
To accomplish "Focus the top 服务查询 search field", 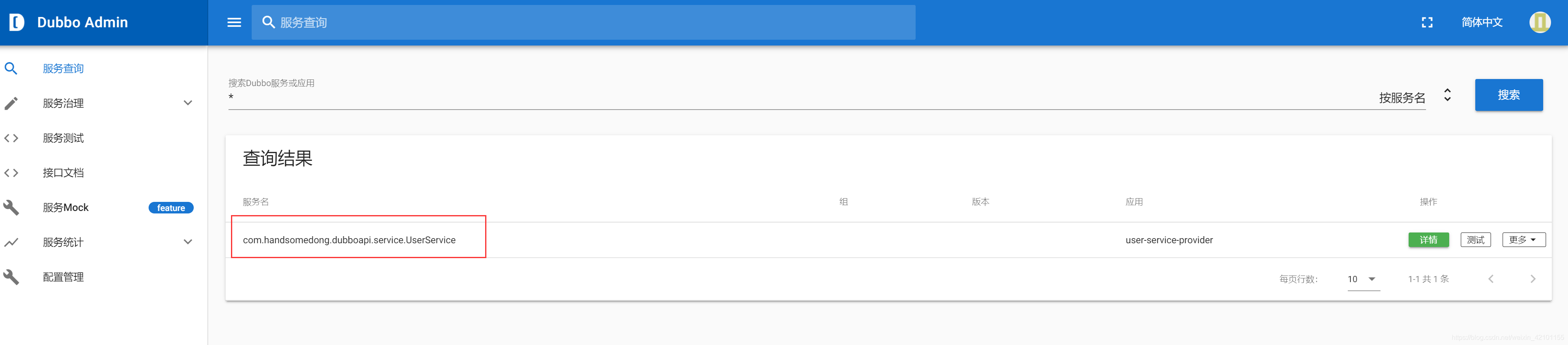I will pyautogui.click(x=583, y=22).
